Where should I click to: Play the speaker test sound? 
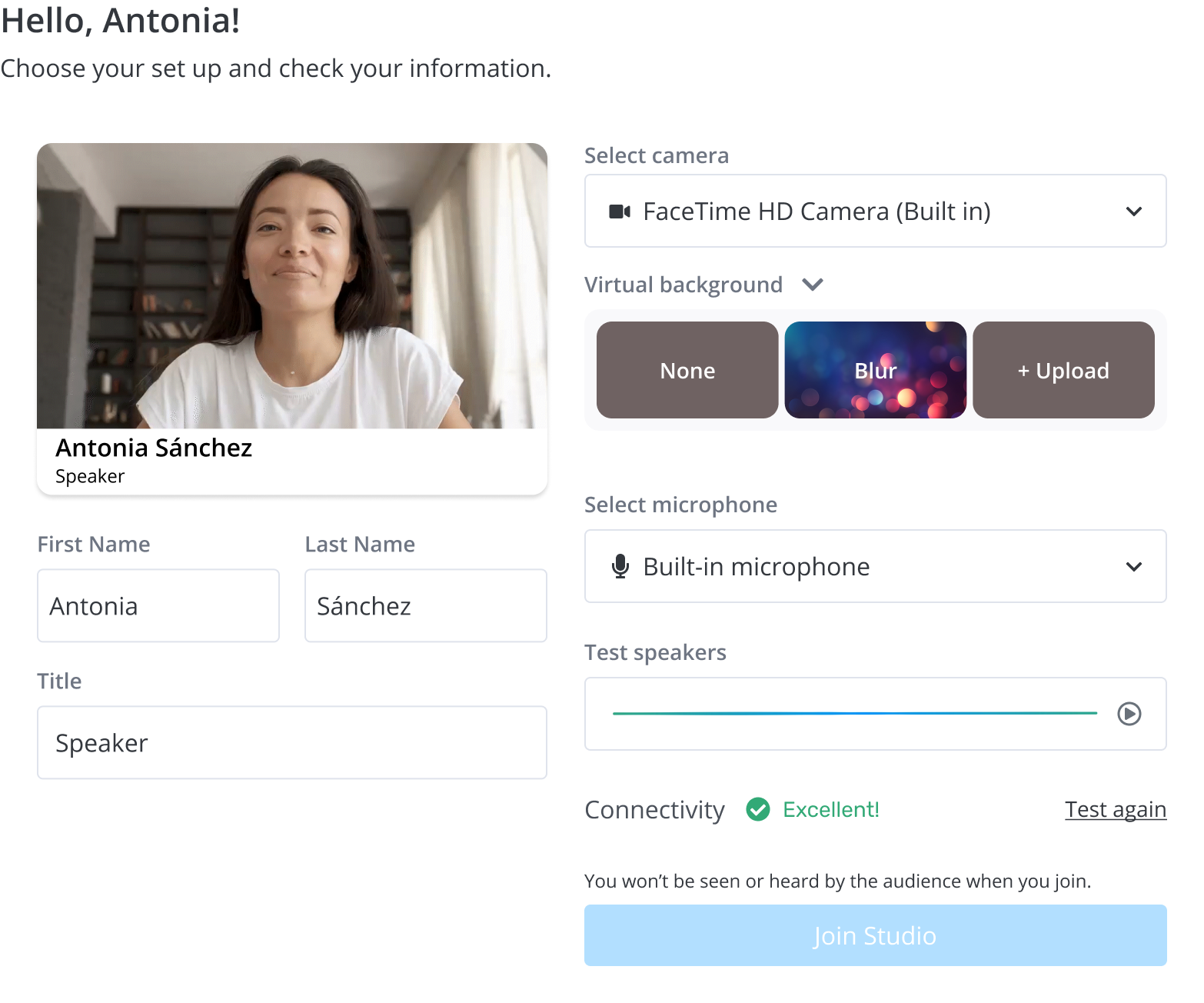[x=1129, y=714]
